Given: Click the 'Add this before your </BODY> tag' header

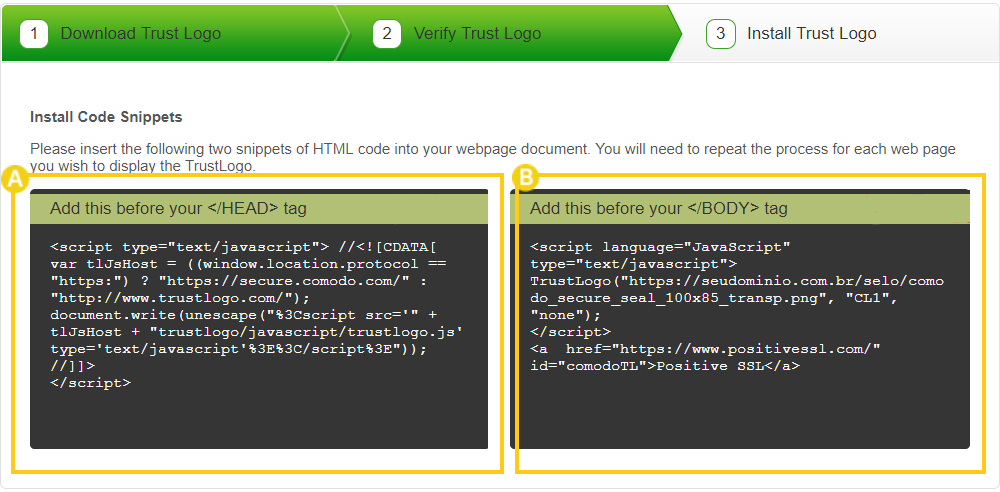Looking at the screenshot, I should [740, 209].
